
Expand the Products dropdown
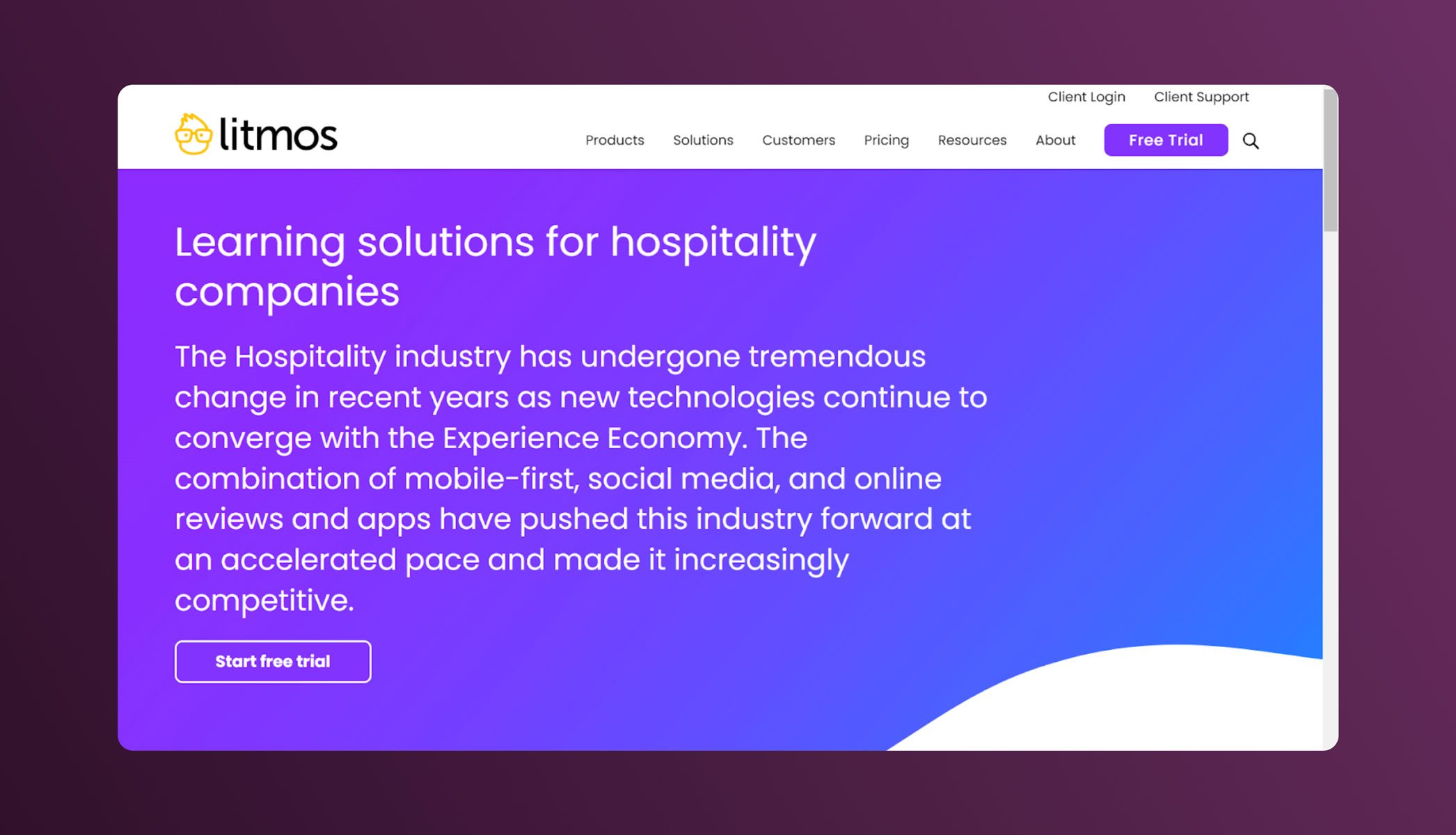[x=614, y=140]
